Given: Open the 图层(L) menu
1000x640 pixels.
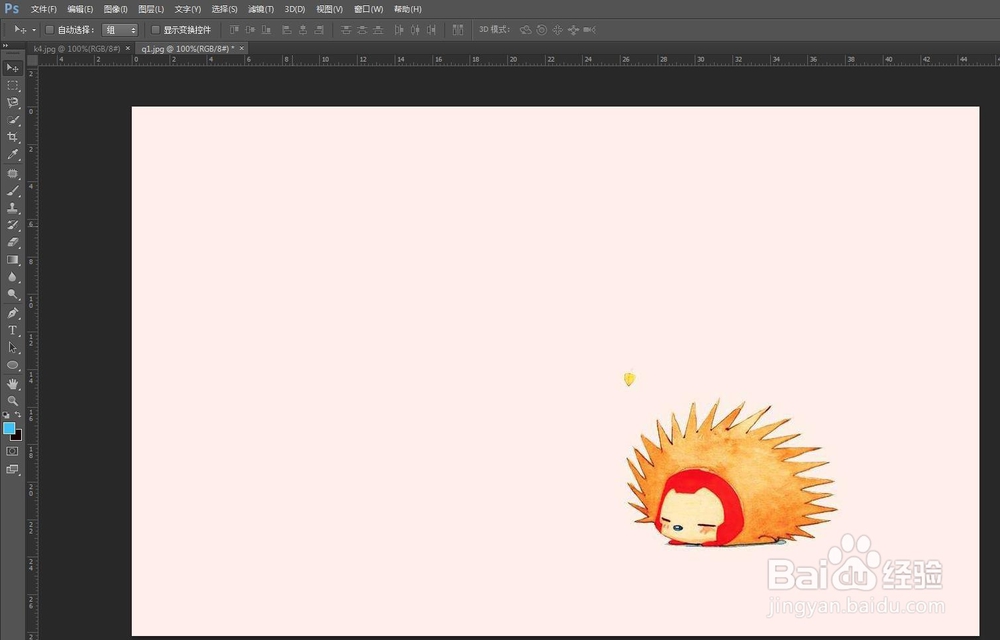Looking at the screenshot, I should pos(151,9).
